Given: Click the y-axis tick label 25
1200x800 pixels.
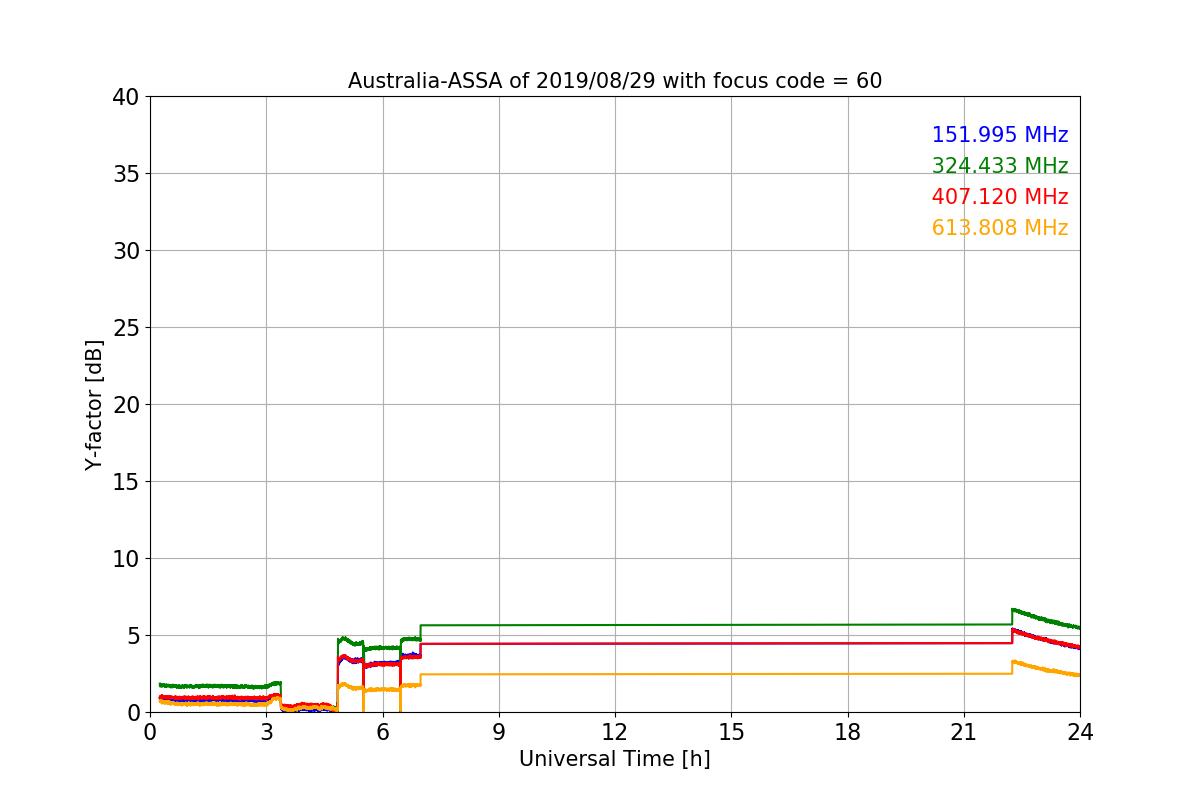Looking at the screenshot, I should click(x=126, y=328).
